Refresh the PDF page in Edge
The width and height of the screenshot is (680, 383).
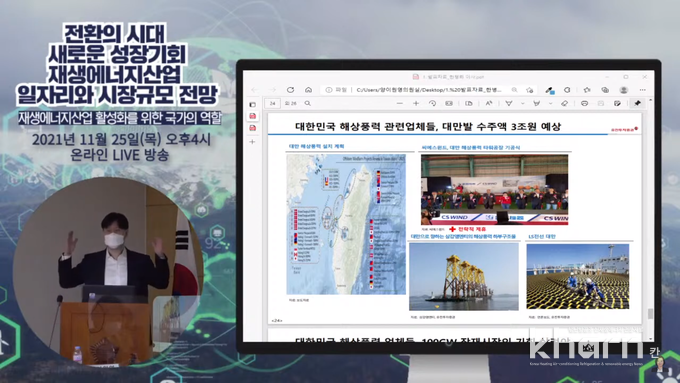290,90
